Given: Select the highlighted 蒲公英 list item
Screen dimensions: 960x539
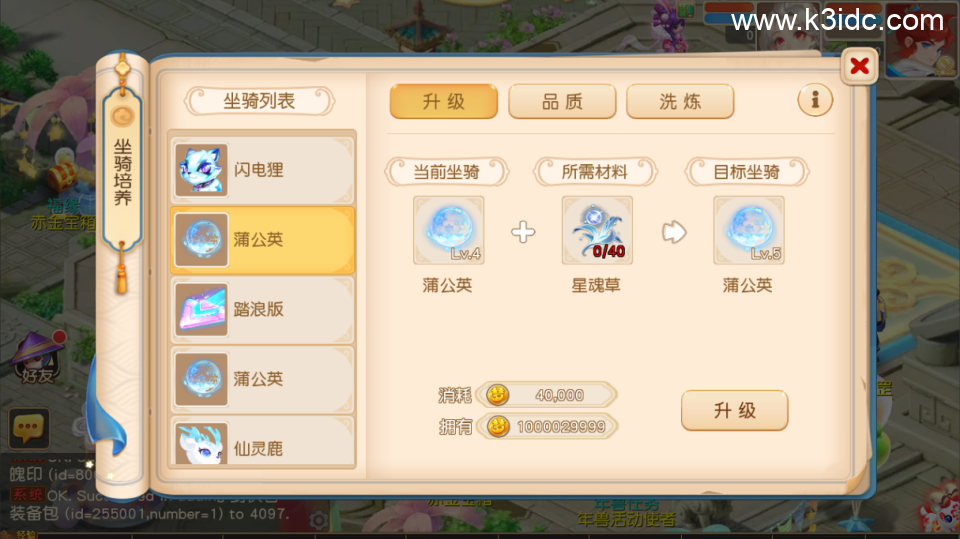Looking at the screenshot, I should click(263, 239).
